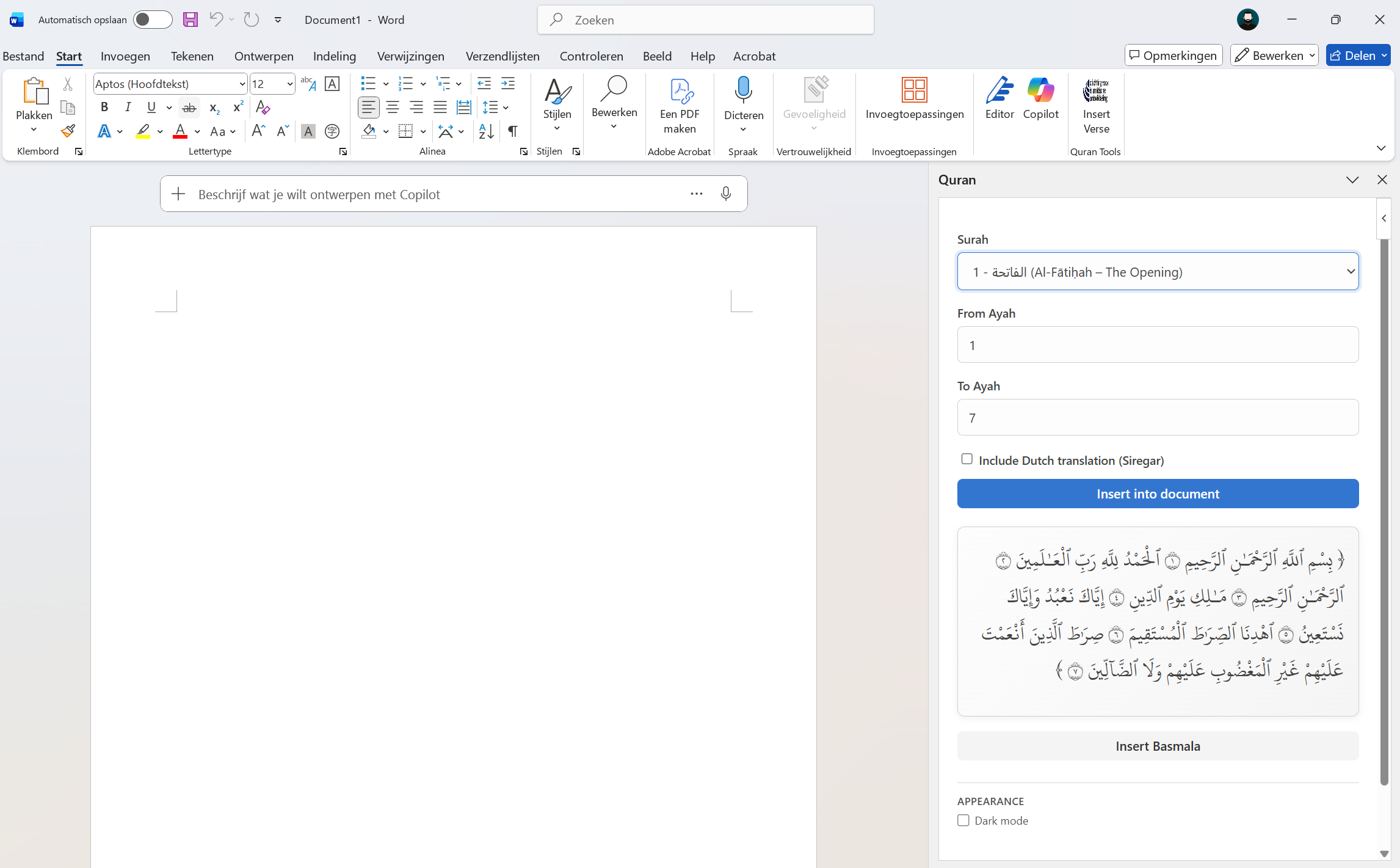
Task: Click the format painter brush icon
Action: click(x=68, y=131)
